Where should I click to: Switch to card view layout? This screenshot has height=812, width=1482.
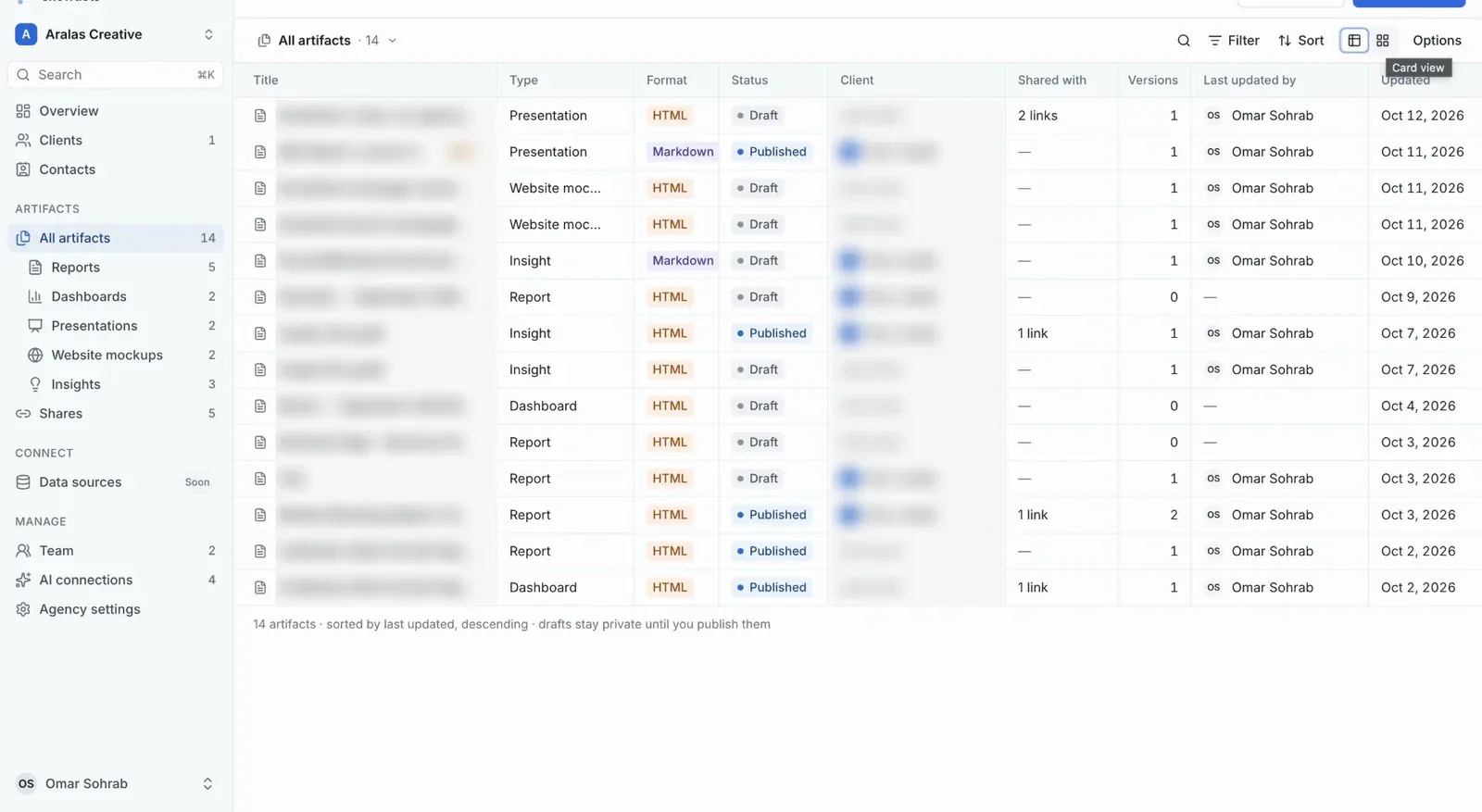pyautogui.click(x=1383, y=41)
